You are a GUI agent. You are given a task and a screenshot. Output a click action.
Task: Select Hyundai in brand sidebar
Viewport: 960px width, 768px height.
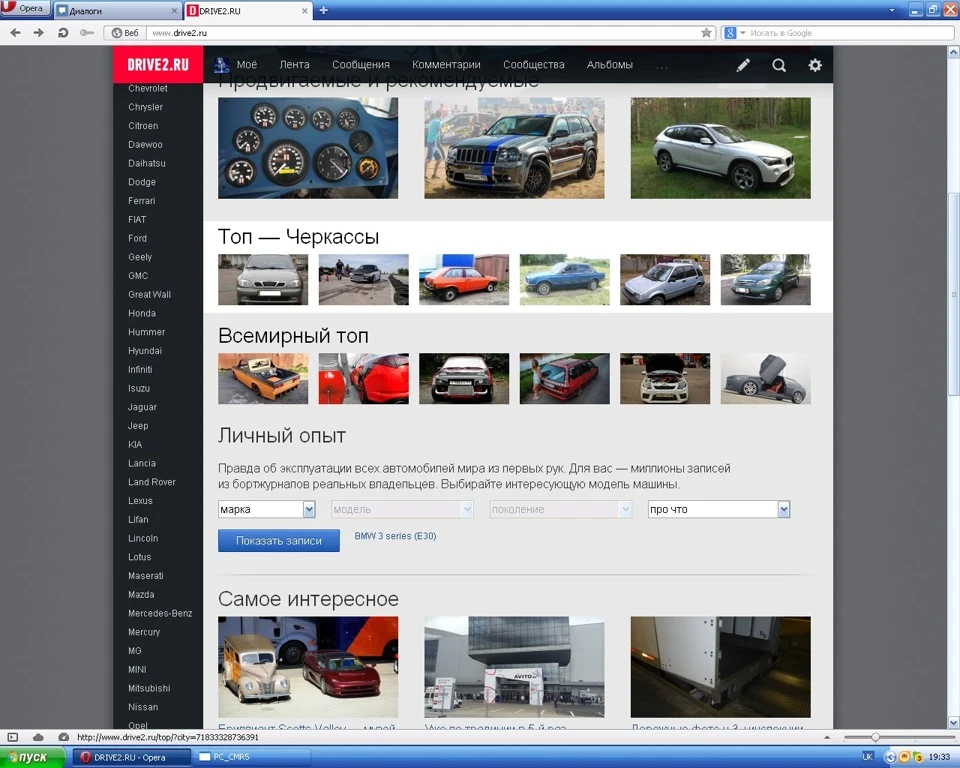click(x=145, y=351)
